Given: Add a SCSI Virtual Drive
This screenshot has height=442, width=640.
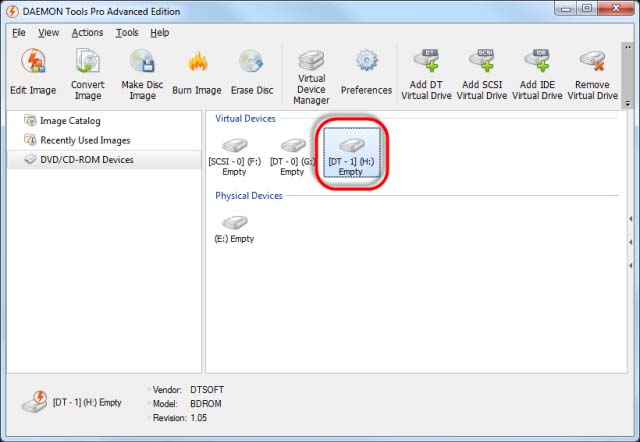Looking at the screenshot, I should (482, 74).
